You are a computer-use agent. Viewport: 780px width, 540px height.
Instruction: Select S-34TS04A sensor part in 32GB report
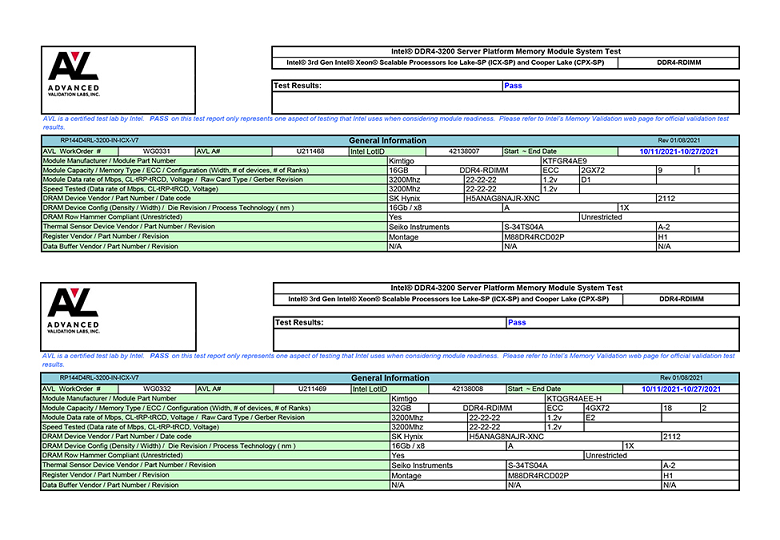[x=528, y=465]
